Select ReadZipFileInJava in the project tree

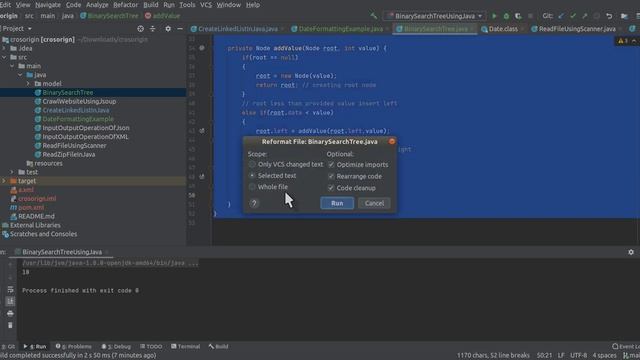pos(69,154)
